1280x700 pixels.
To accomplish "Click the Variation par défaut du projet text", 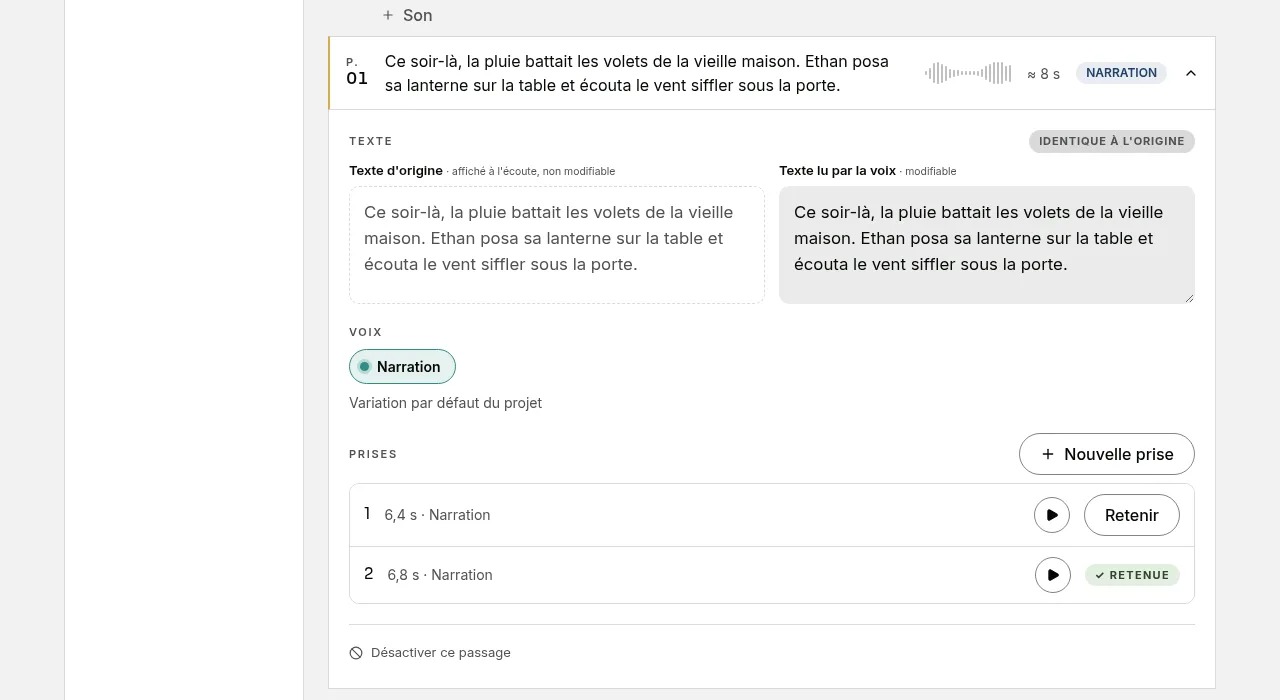I will [x=445, y=403].
